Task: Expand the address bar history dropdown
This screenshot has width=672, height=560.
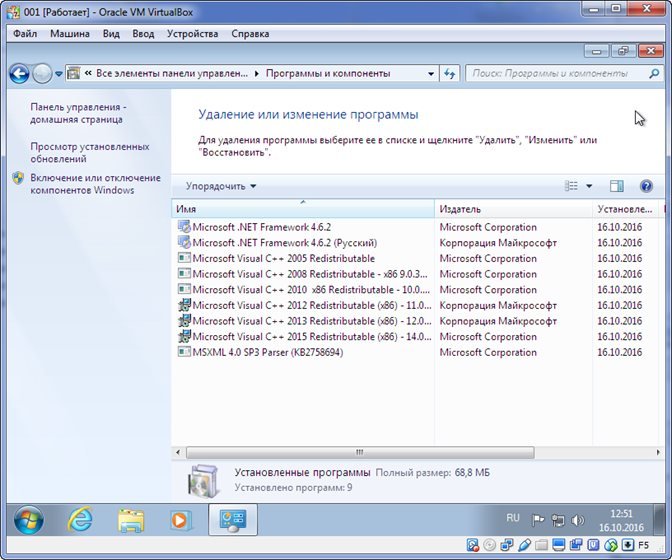Action: click(x=431, y=74)
